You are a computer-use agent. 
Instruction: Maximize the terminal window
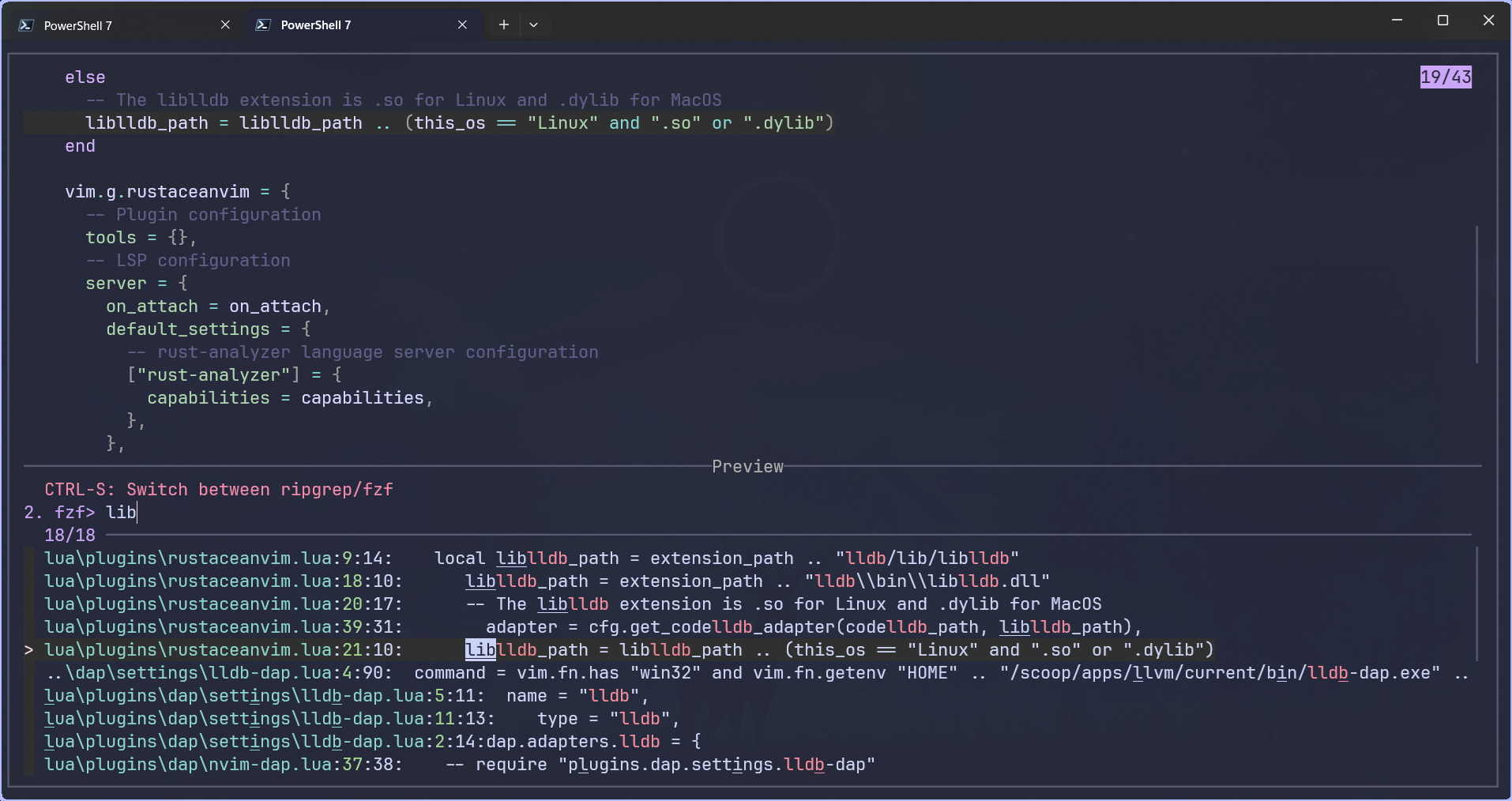pyautogui.click(x=1442, y=21)
